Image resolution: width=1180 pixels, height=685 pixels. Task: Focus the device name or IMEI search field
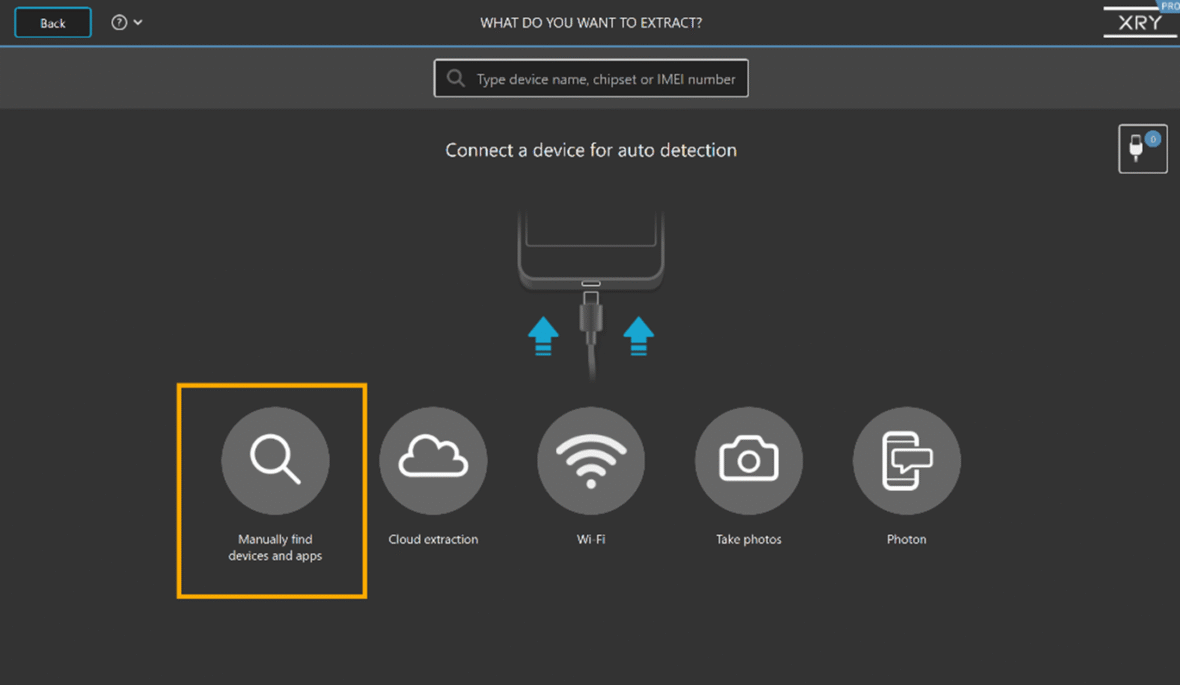(591, 78)
